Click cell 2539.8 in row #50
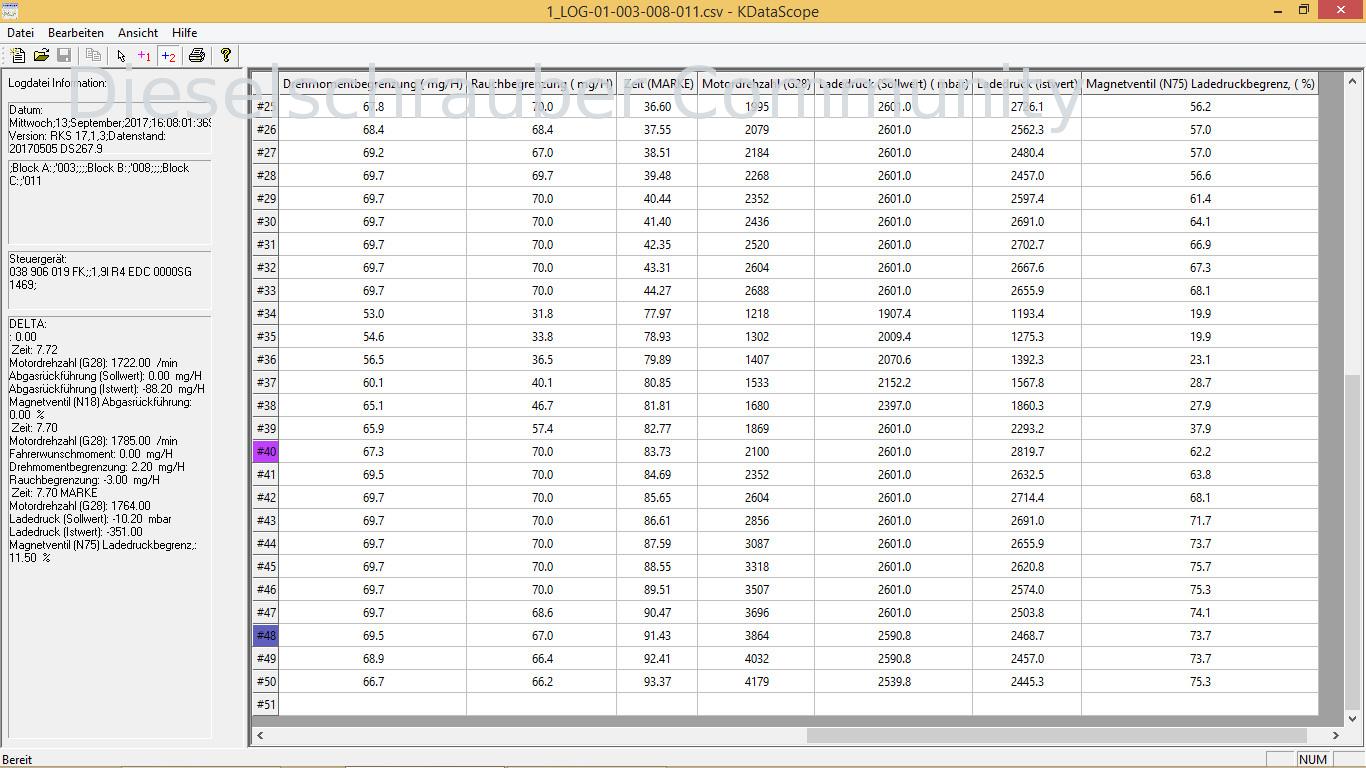Viewport: 1366px width, 768px height. (893, 682)
